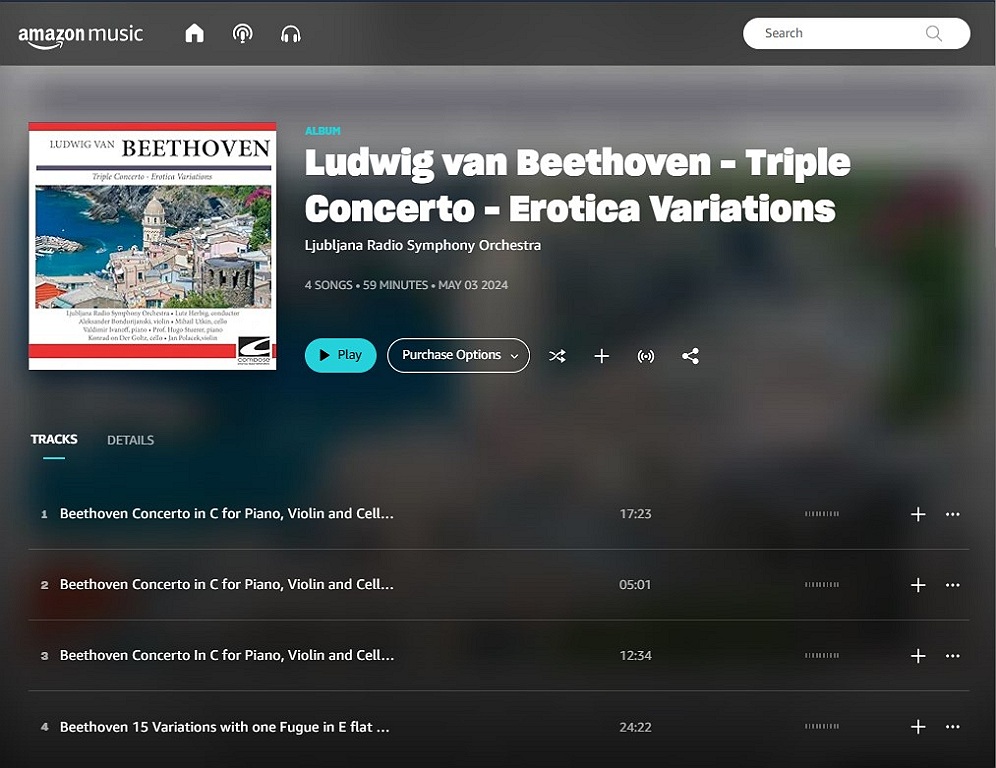
Task: Add track 1 to library
Action: pyautogui.click(x=918, y=514)
